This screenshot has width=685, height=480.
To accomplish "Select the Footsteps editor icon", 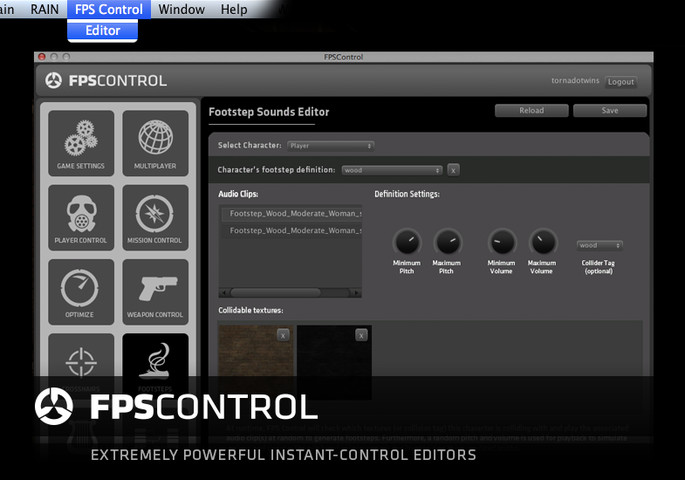I will click(x=156, y=365).
